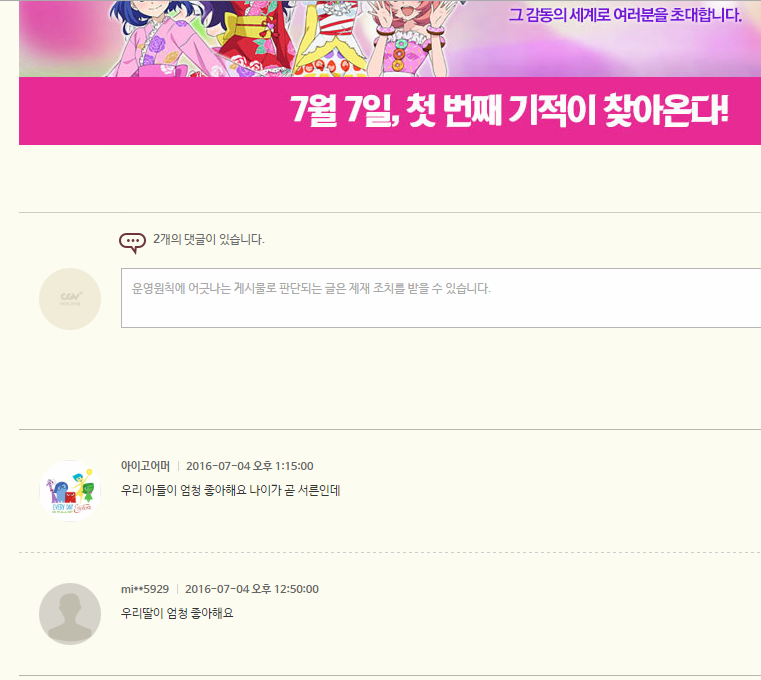Focus the comment text input box
The width and height of the screenshot is (761, 680).
click(441, 298)
